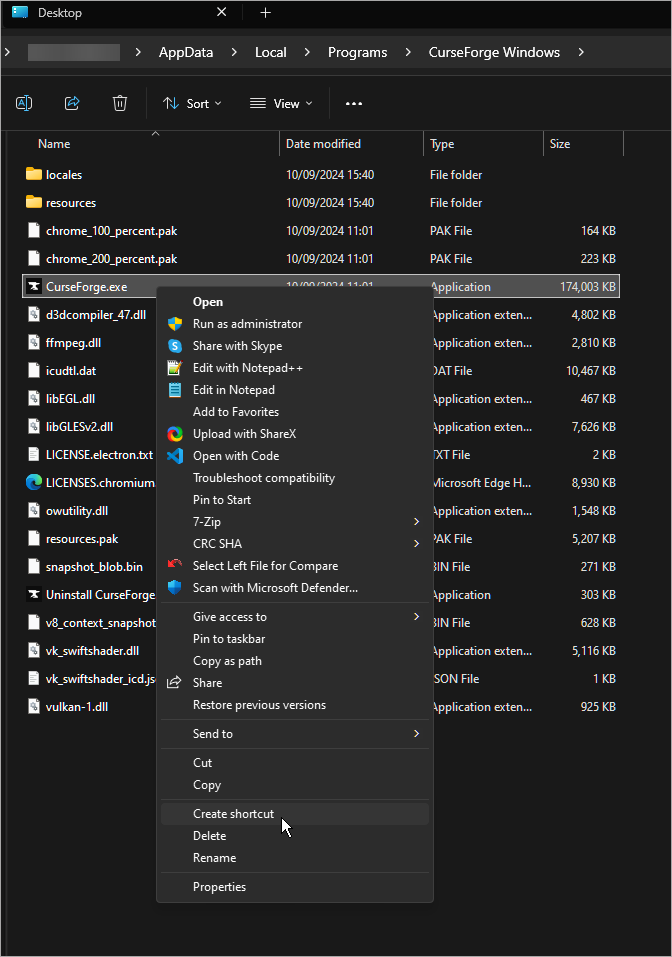
Task: Select Delete in context menu
Action: [x=295, y=836]
